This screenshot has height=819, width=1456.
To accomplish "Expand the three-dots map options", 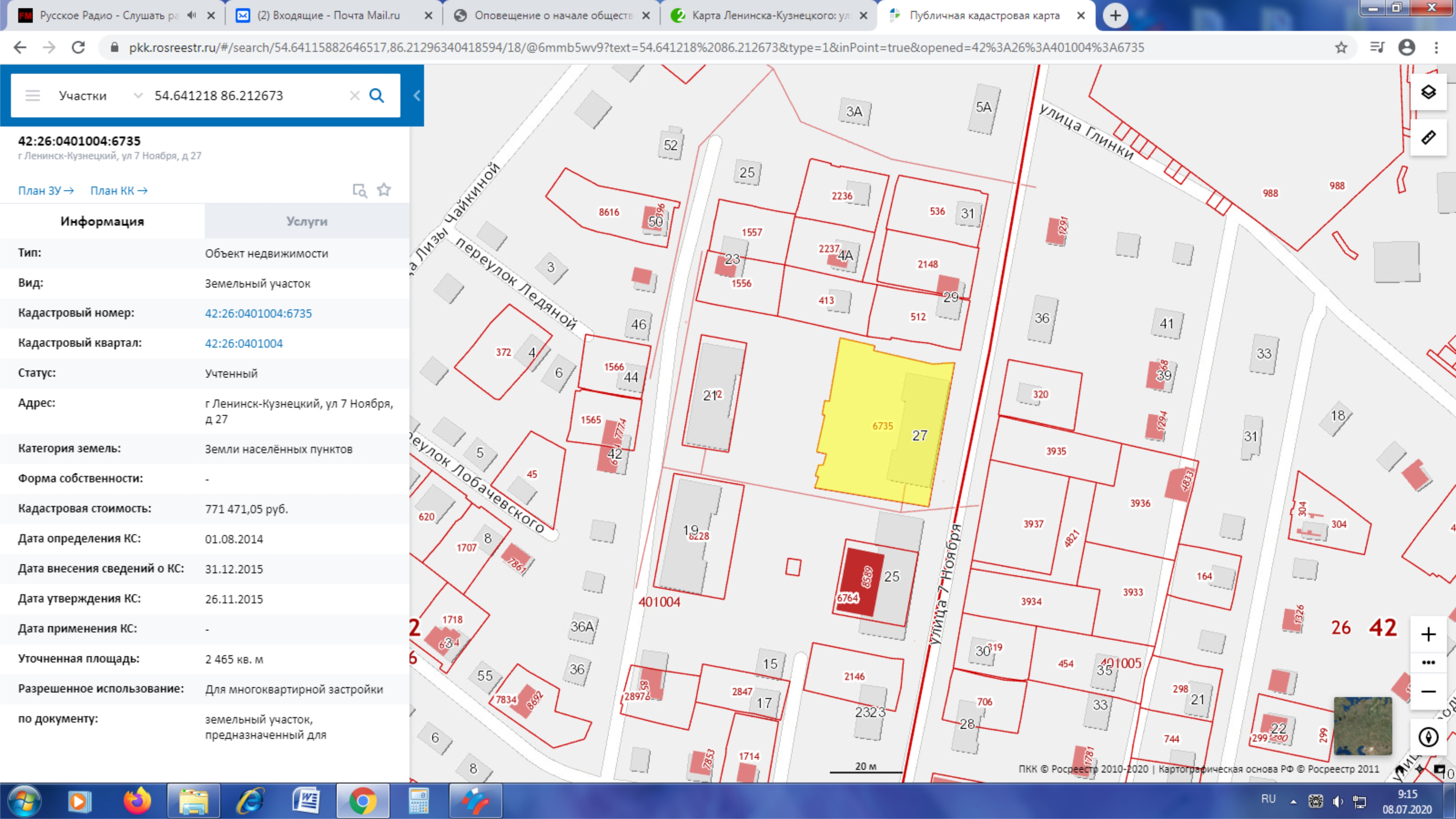I will point(1428,662).
